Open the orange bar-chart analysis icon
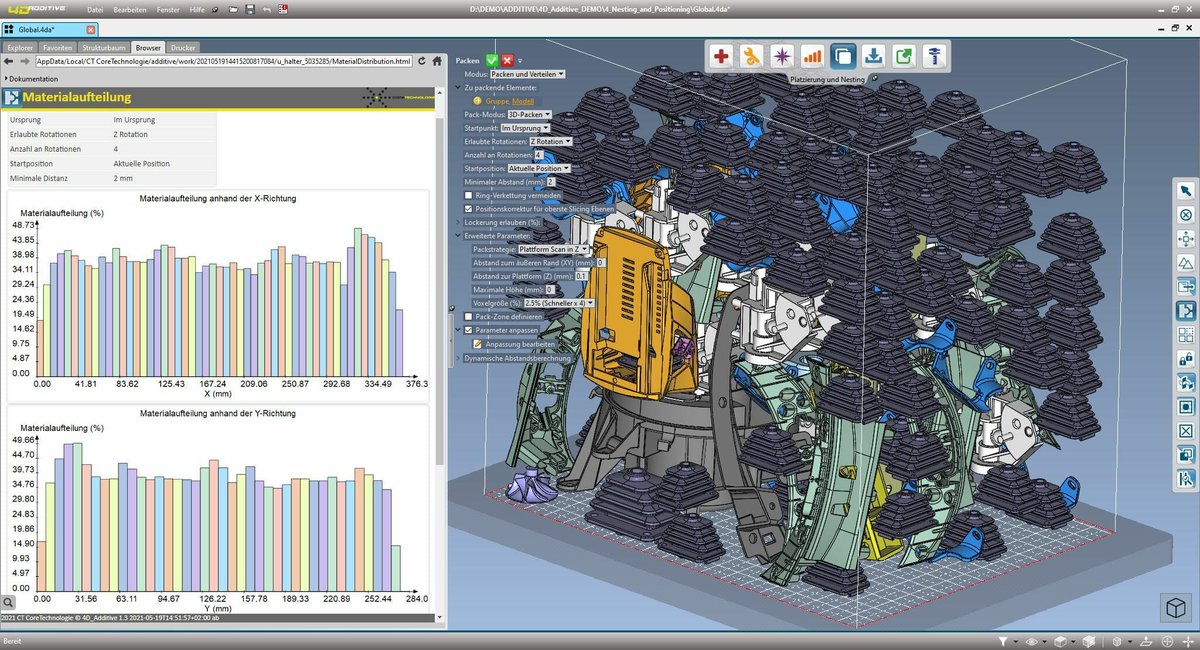 click(813, 56)
